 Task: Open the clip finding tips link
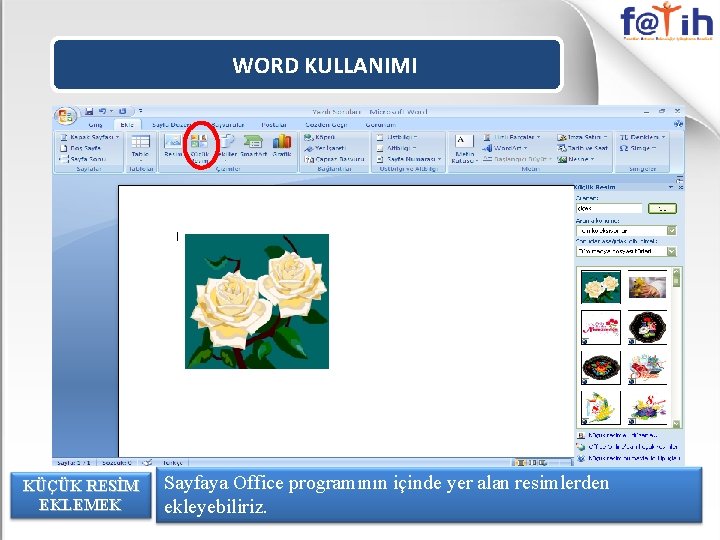[634, 458]
